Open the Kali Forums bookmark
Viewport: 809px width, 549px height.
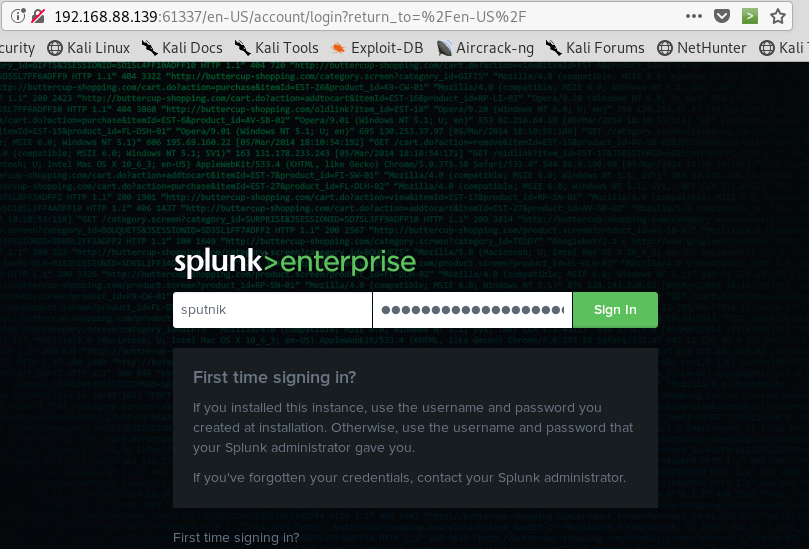click(x=595, y=48)
